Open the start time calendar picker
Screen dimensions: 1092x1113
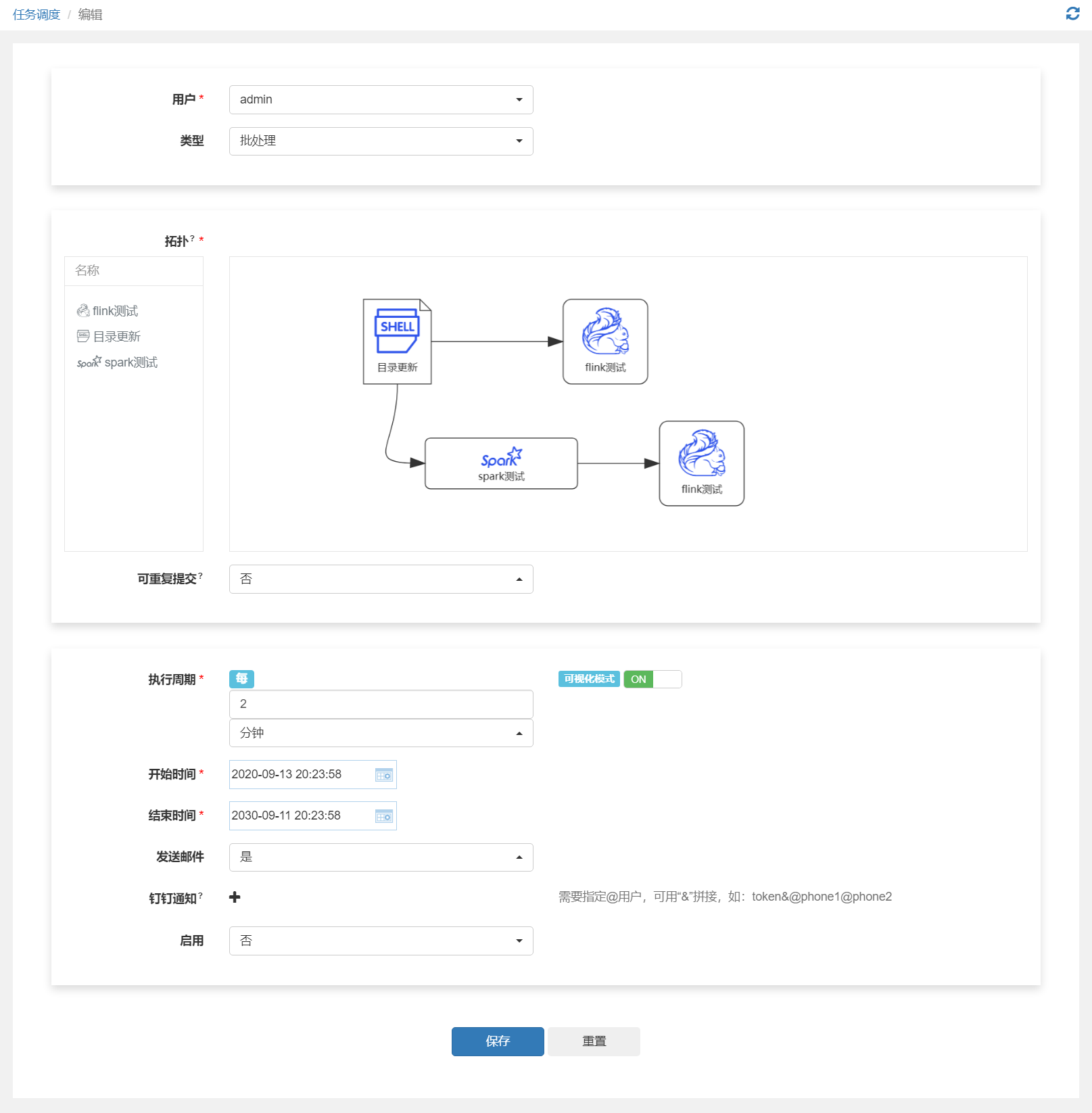point(383,774)
